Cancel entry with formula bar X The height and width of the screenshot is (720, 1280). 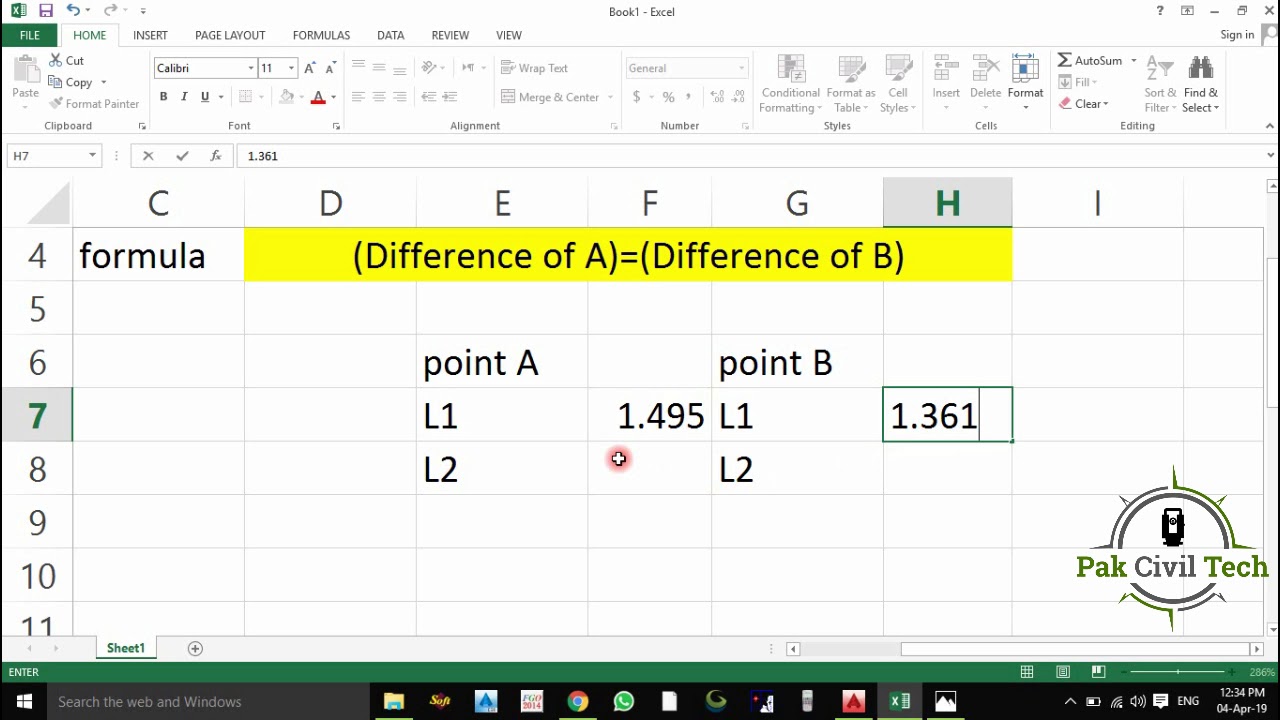pyautogui.click(x=148, y=156)
